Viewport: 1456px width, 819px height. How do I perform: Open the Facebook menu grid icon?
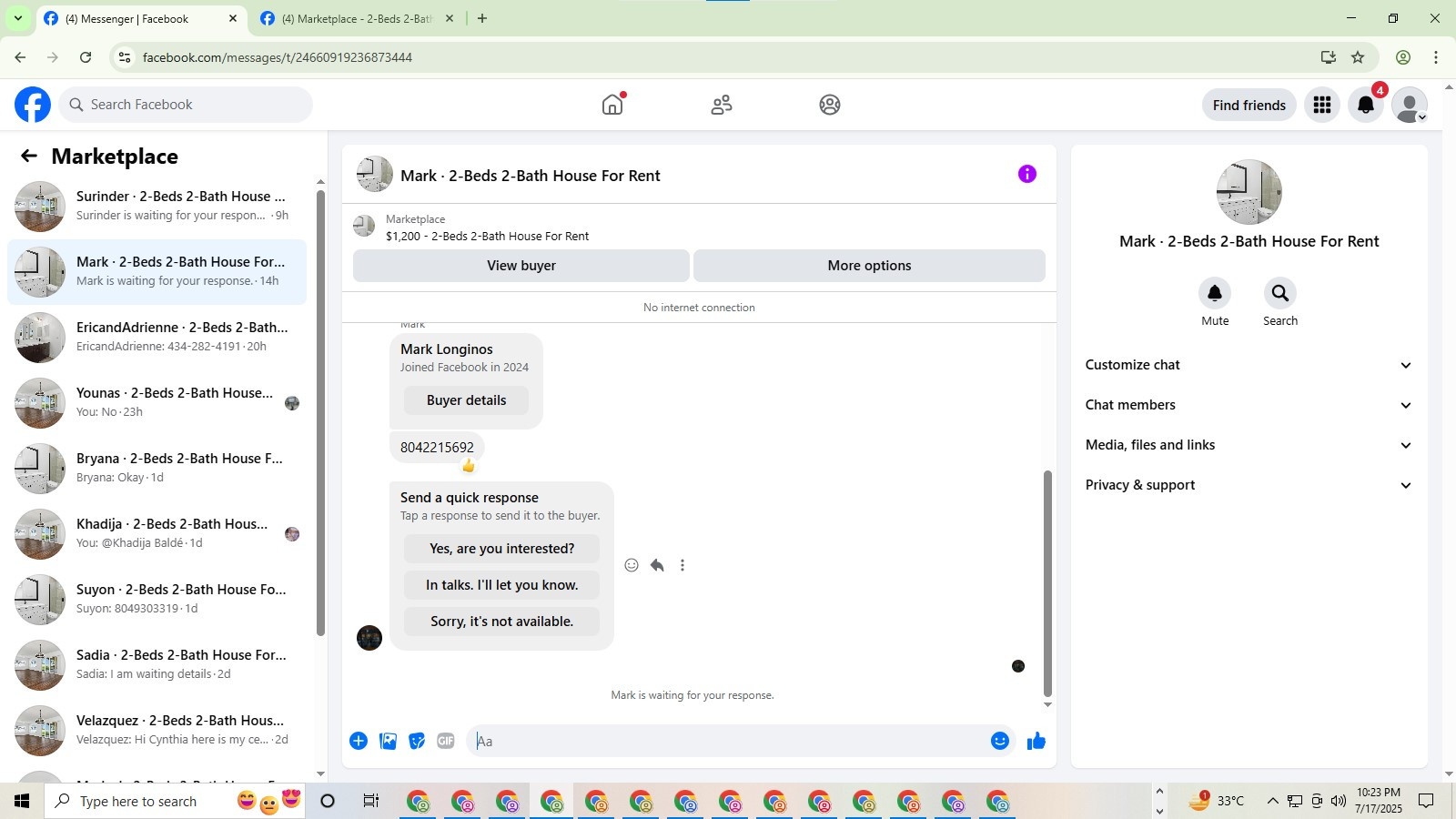click(x=1322, y=105)
